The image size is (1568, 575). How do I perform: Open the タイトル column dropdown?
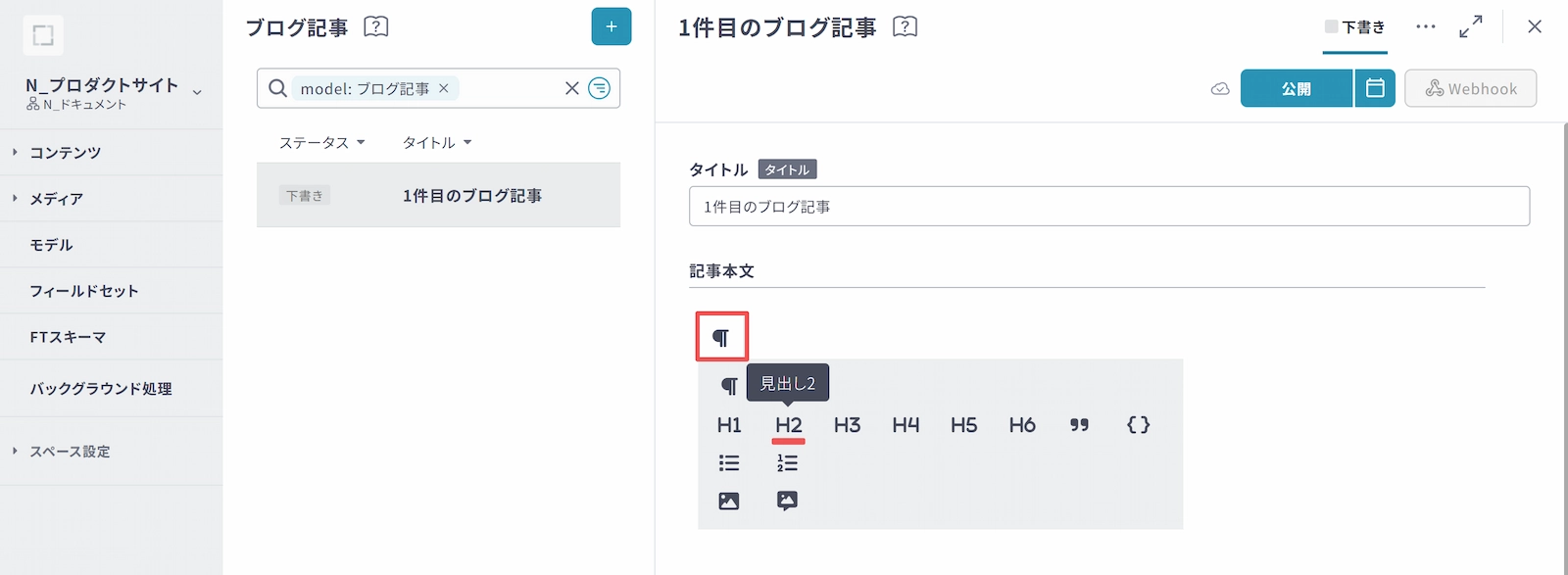pos(437,143)
